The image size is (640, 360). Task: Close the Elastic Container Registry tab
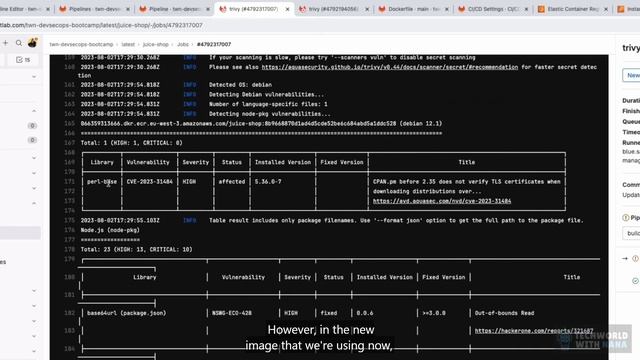(606, 9)
